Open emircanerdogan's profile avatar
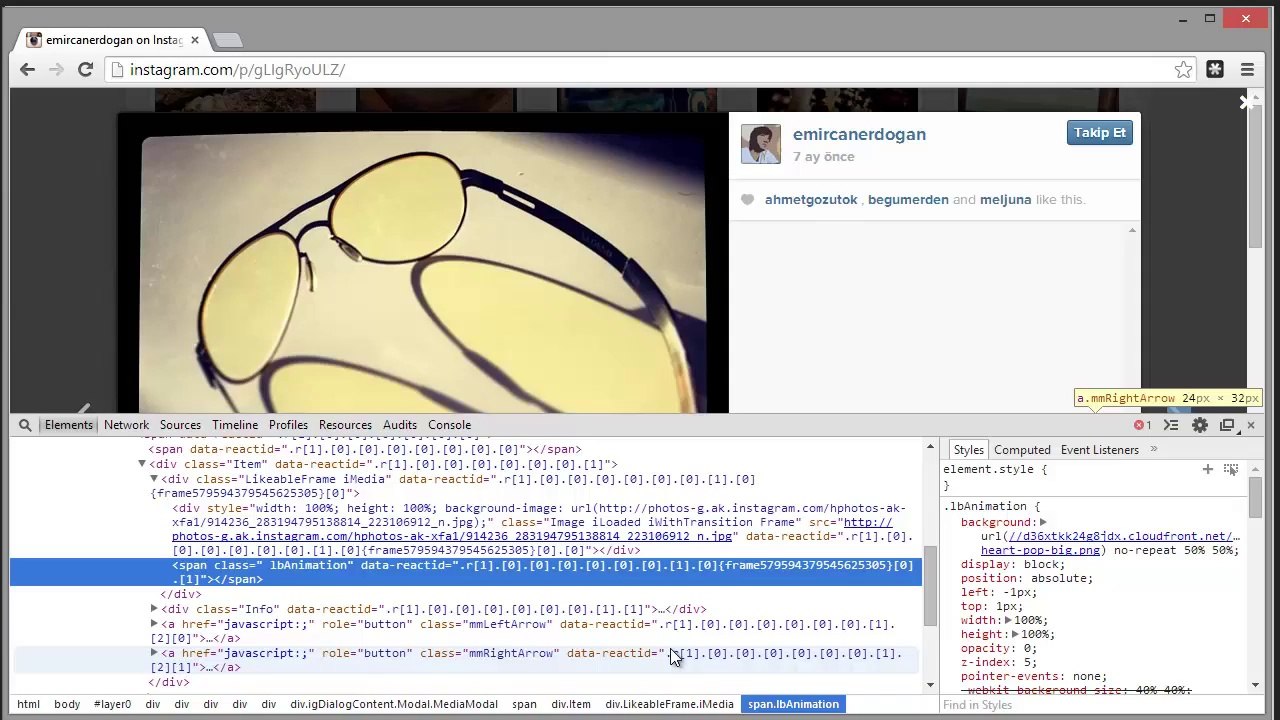The width and height of the screenshot is (1280, 720). click(x=761, y=144)
